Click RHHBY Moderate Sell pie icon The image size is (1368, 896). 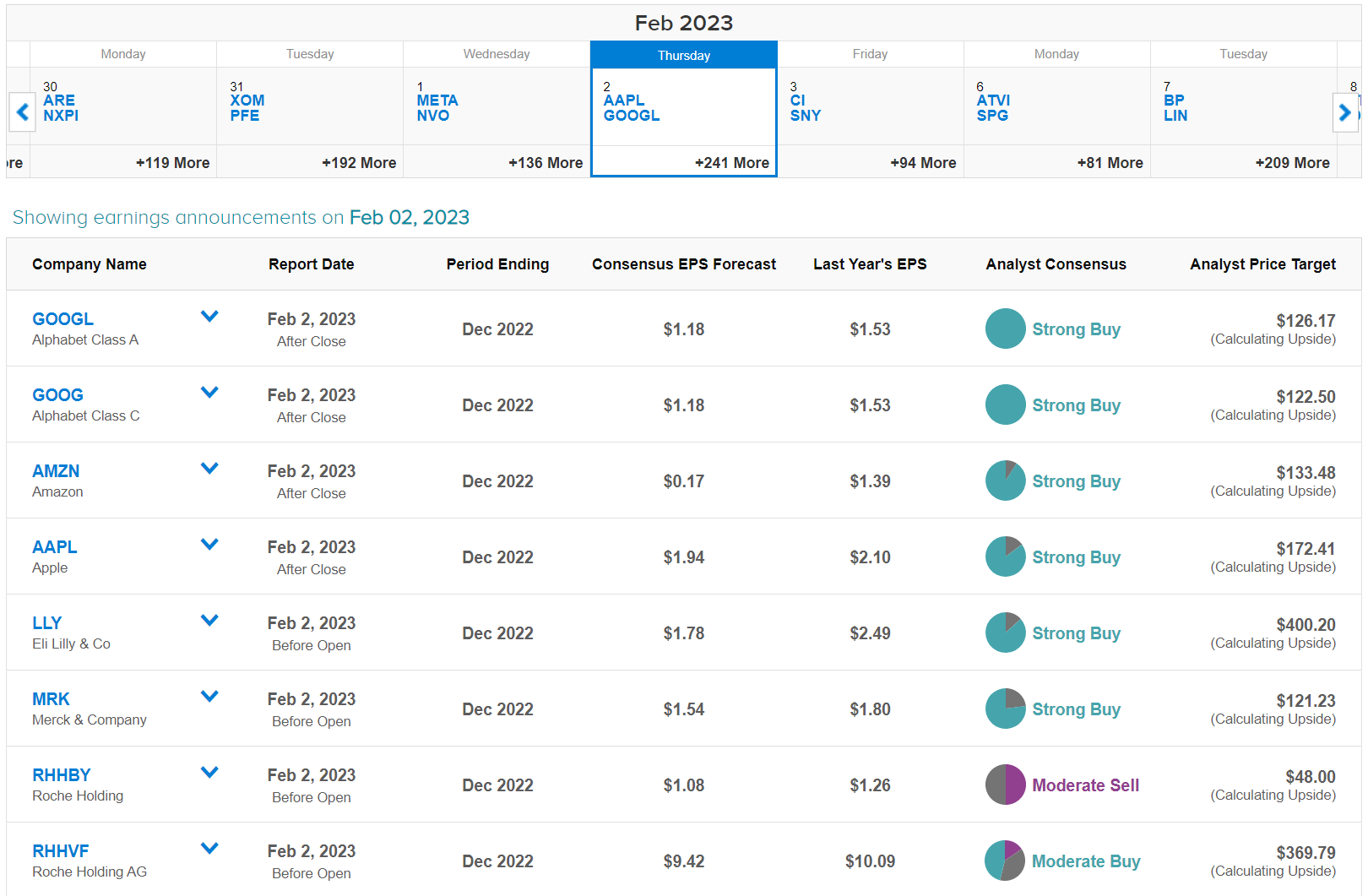pyautogui.click(x=1005, y=785)
